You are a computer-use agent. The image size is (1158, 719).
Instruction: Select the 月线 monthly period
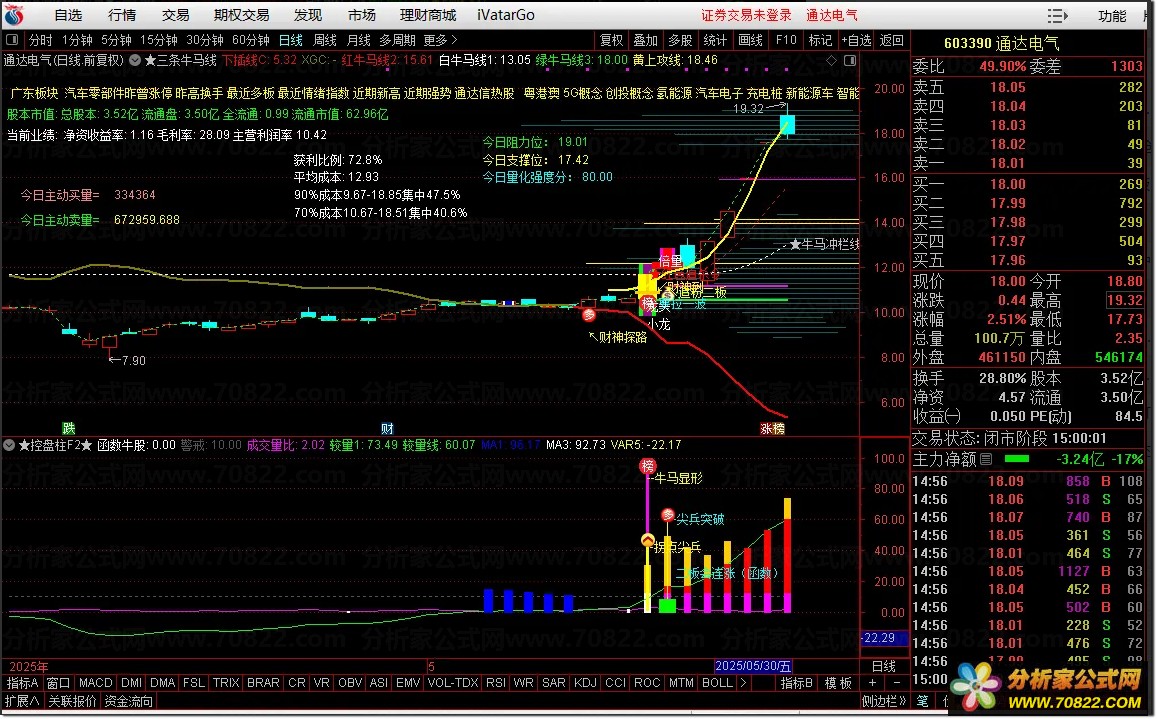coord(359,40)
